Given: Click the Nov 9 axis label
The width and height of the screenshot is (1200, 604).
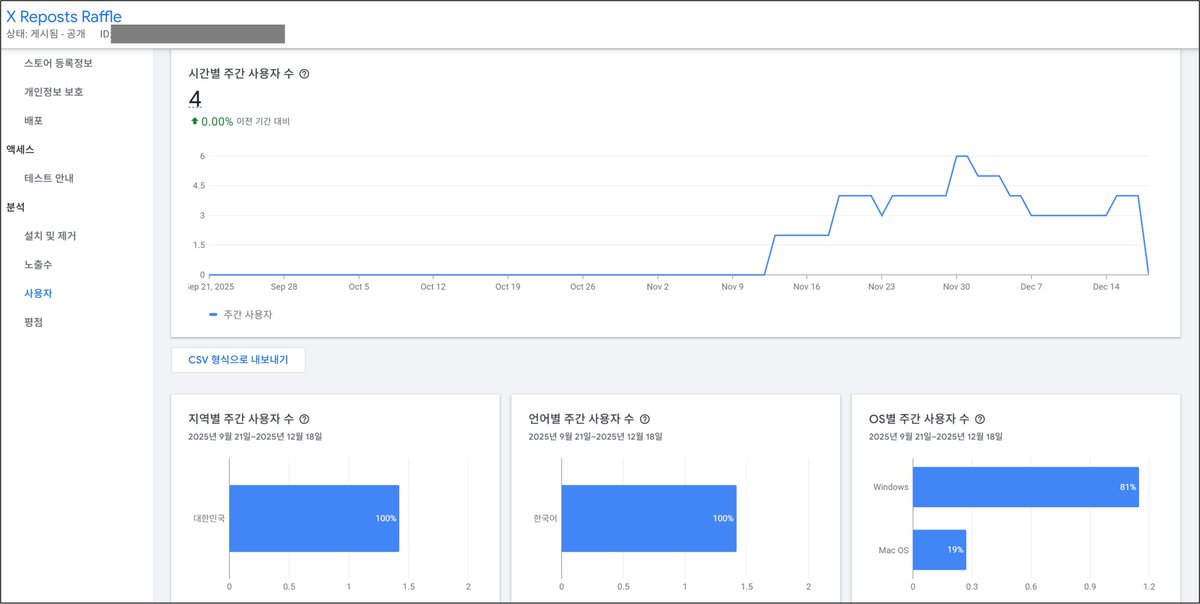Looking at the screenshot, I should click(x=732, y=287).
